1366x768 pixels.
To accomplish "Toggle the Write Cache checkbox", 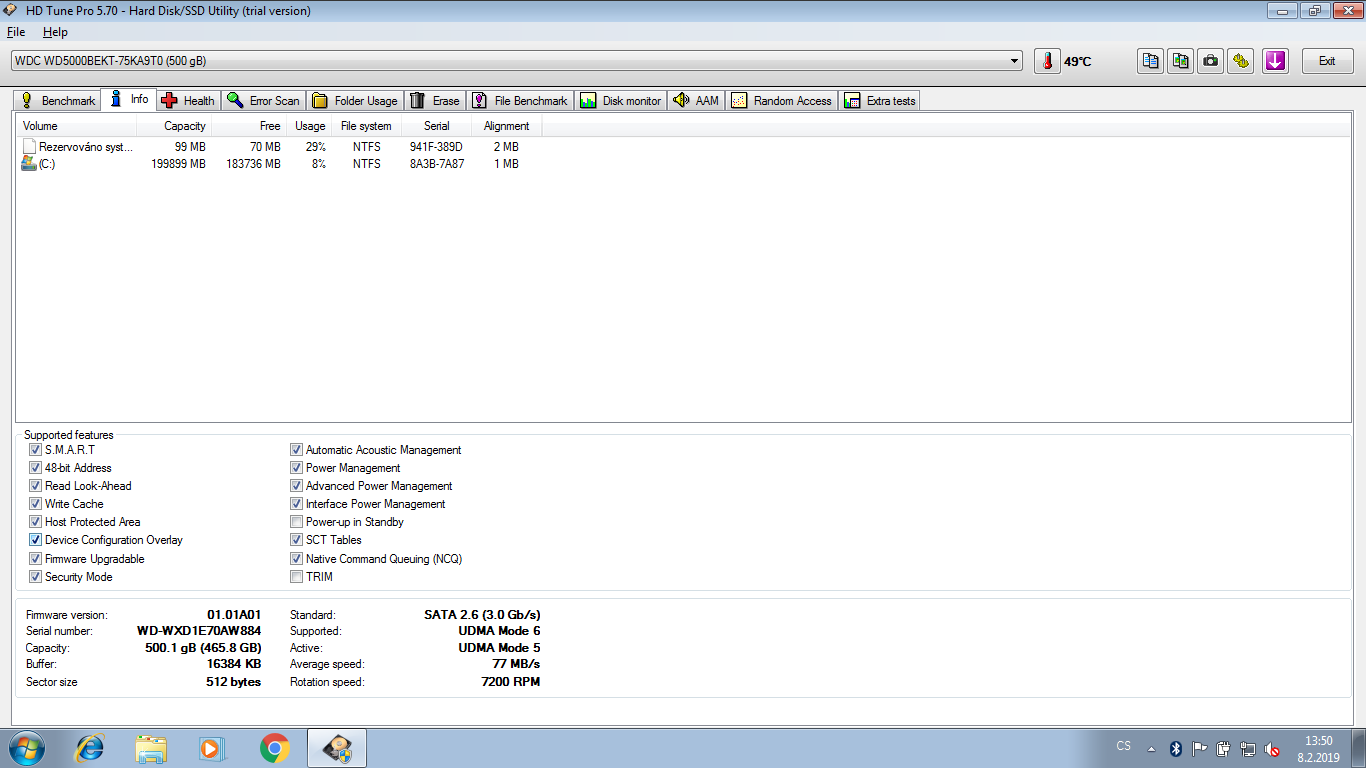I will [36, 504].
